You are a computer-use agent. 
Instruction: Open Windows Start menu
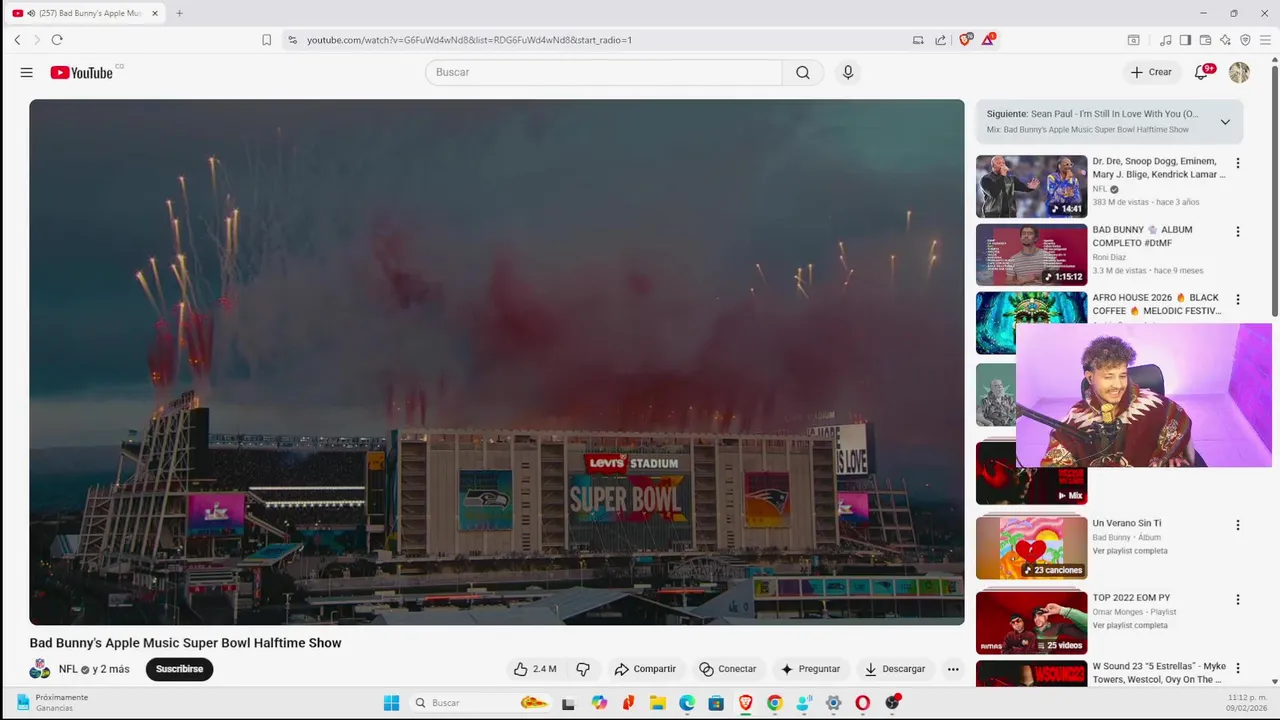tap(391, 703)
